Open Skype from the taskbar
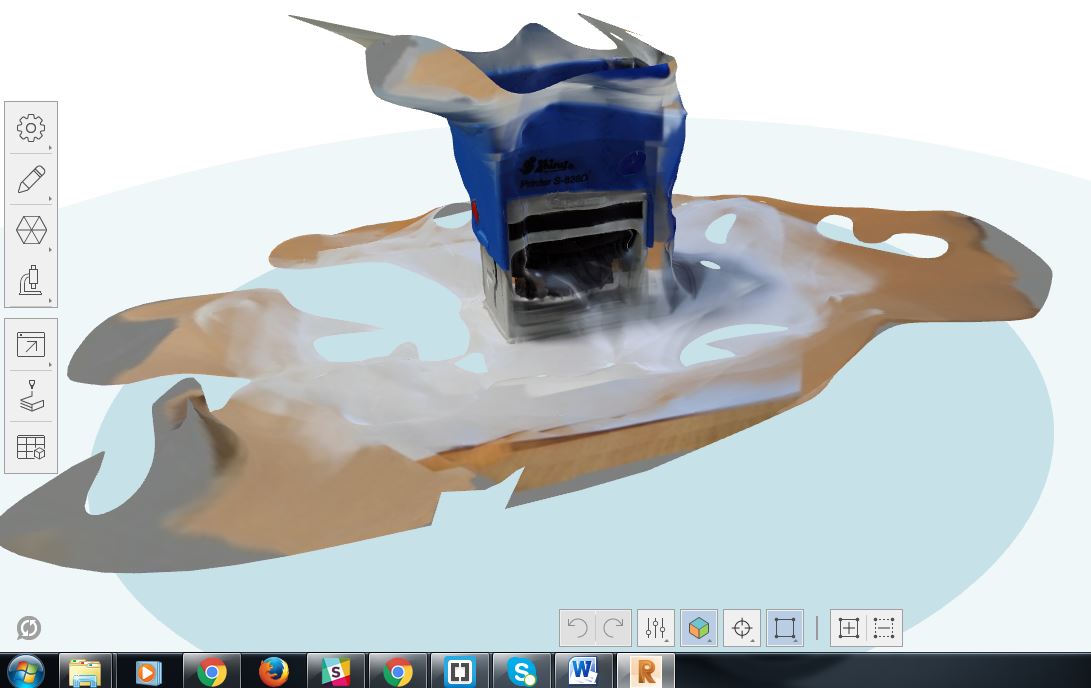The width and height of the screenshot is (1091, 688). pyautogui.click(x=521, y=671)
